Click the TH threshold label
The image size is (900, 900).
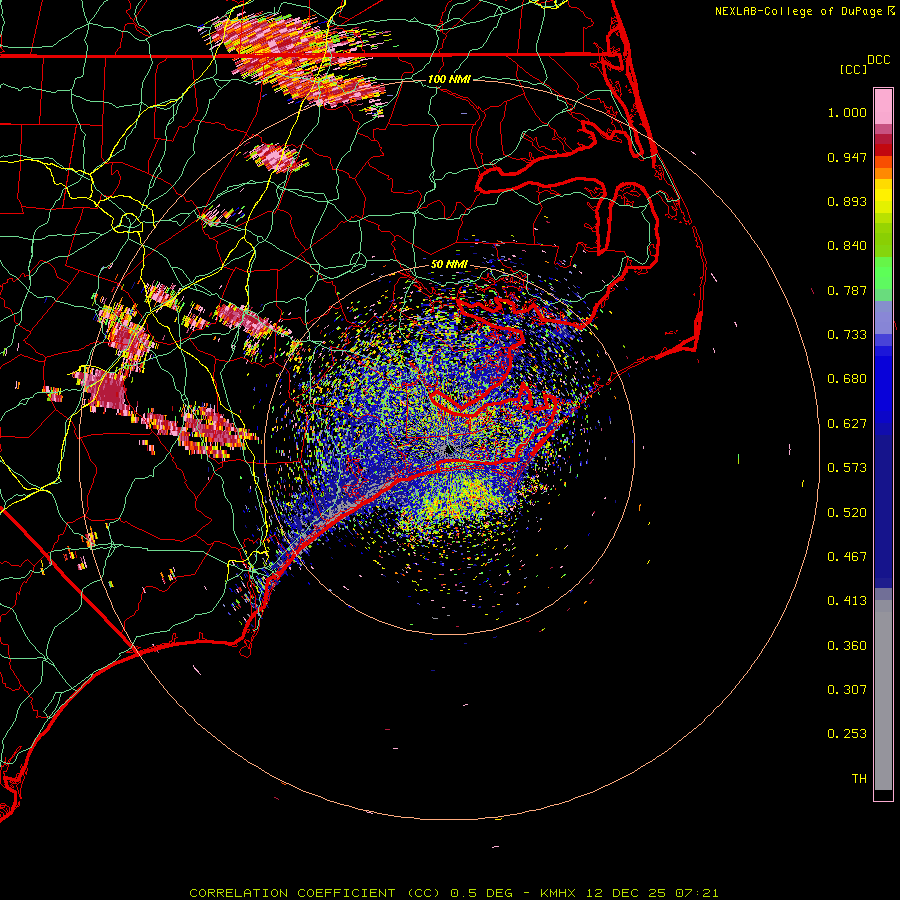859,779
